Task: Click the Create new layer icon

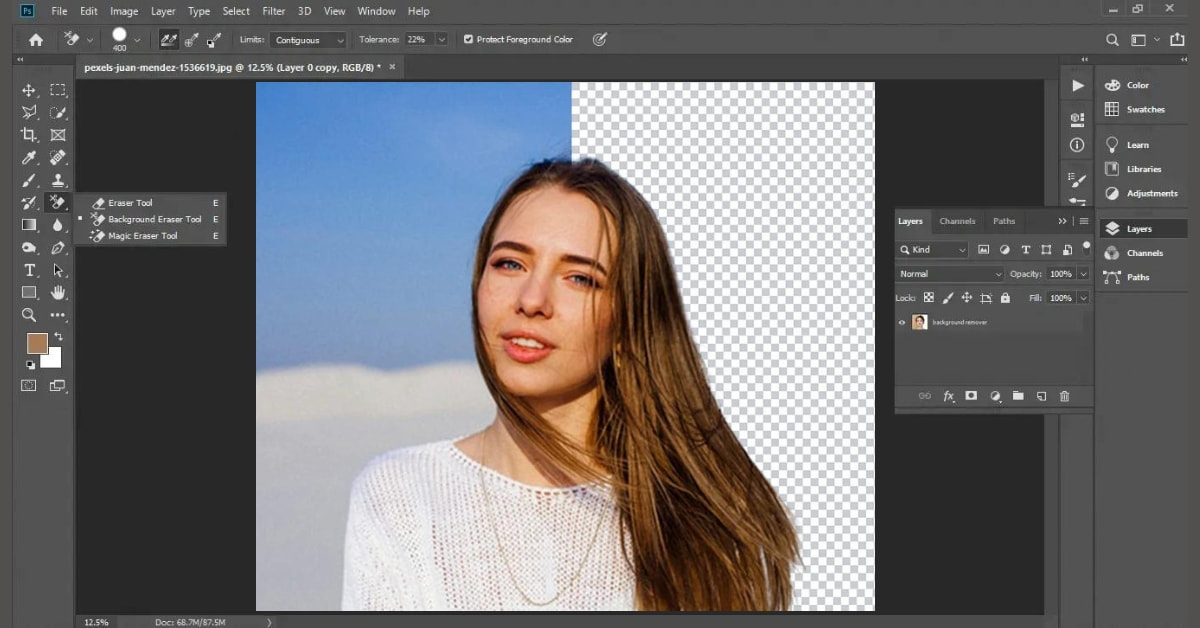Action: [x=1041, y=396]
